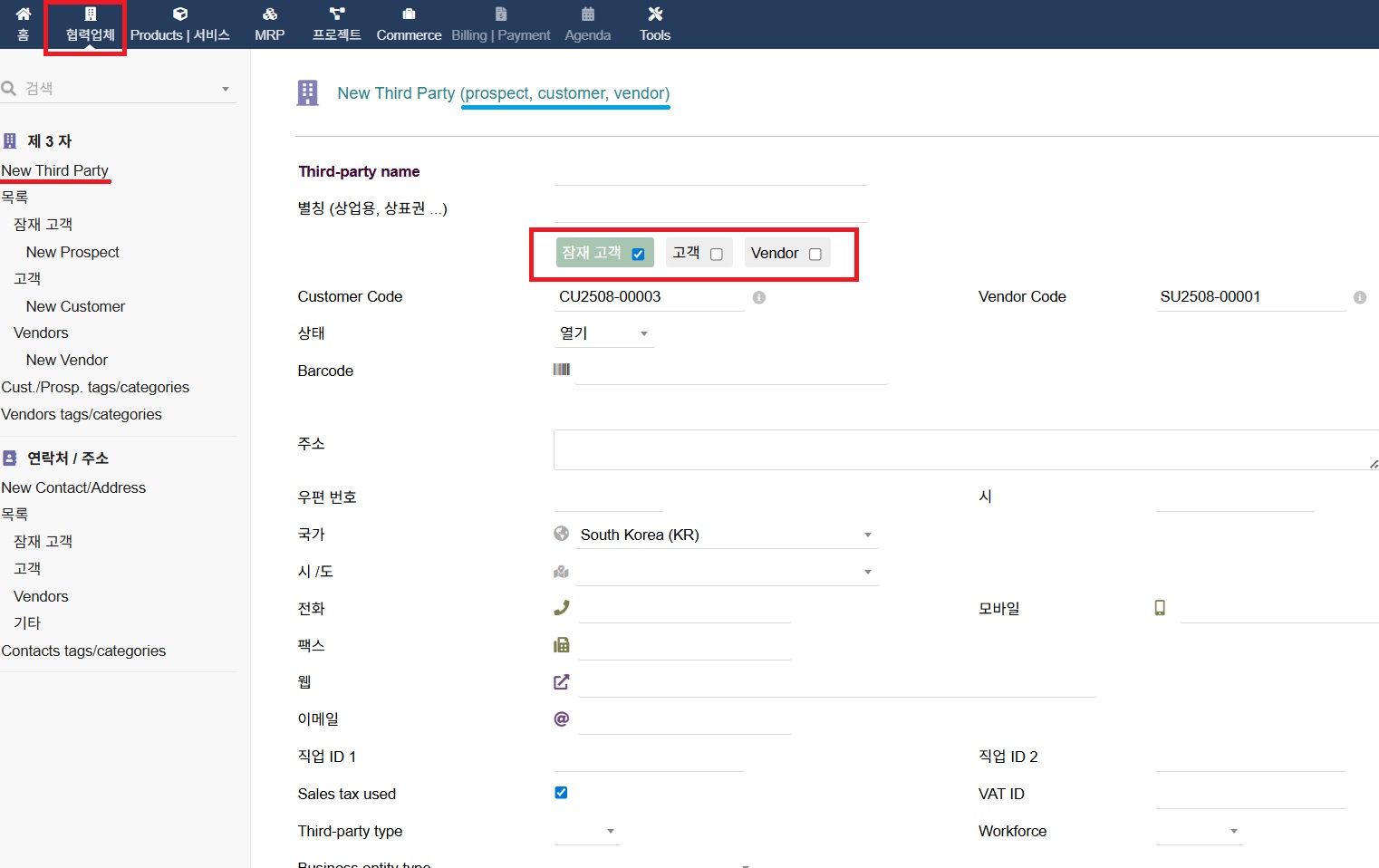Open the Products cube icon menu
Image resolution: width=1379 pixels, height=868 pixels.
pos(180,14)
